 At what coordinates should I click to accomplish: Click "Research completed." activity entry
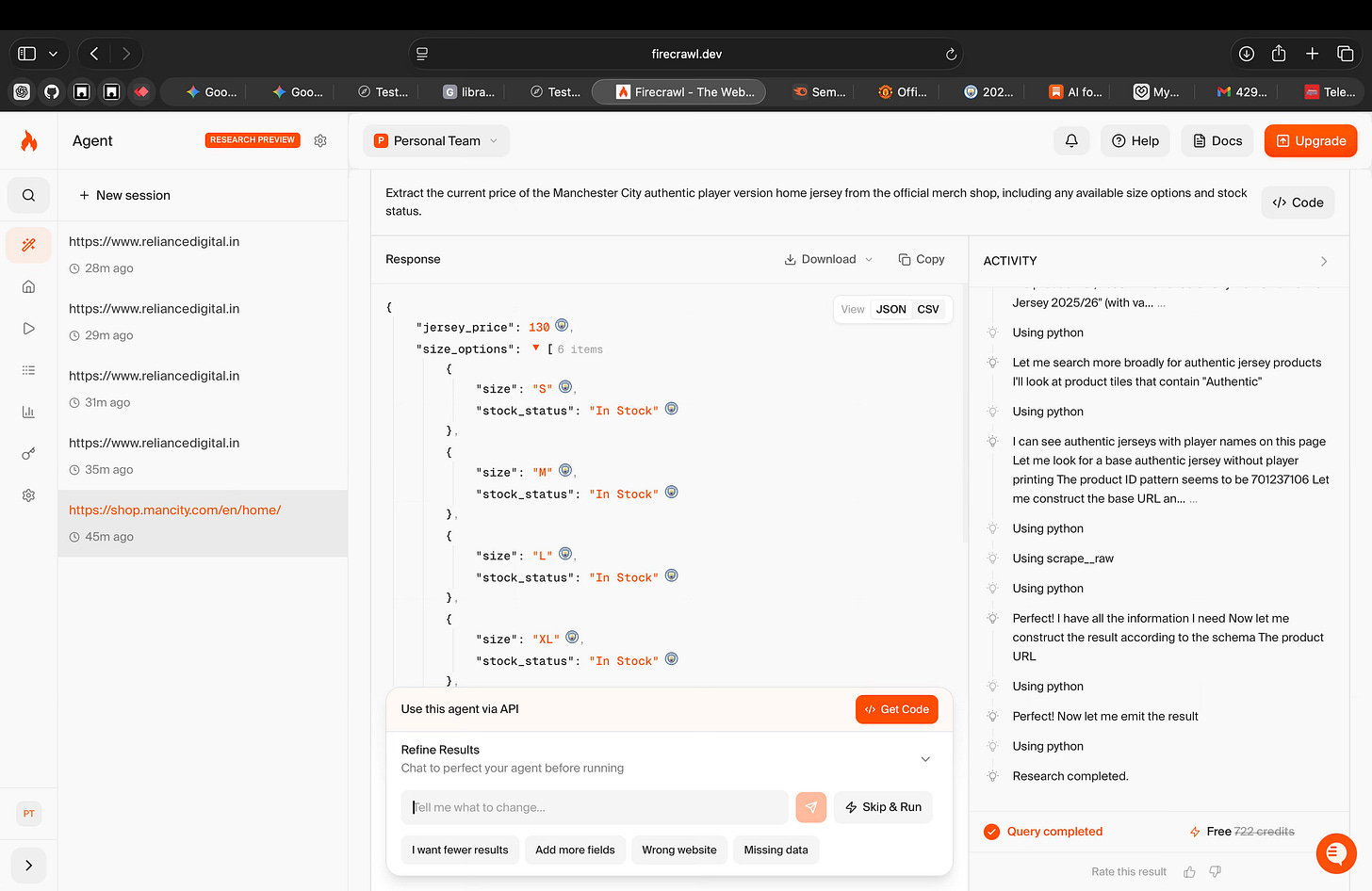click(1070, 776)
